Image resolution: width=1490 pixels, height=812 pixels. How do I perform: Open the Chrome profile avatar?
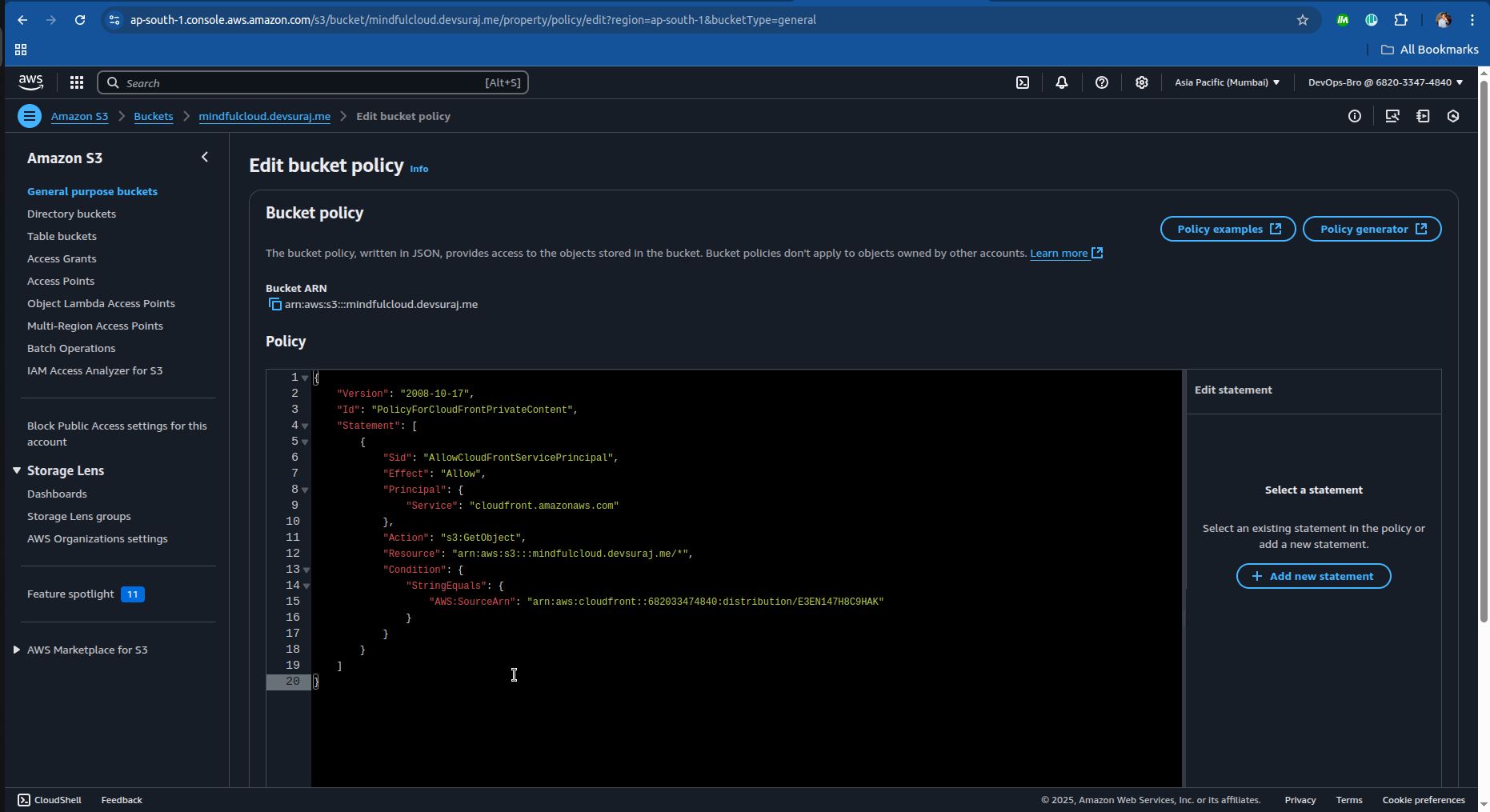click(x=1444, y=20)
